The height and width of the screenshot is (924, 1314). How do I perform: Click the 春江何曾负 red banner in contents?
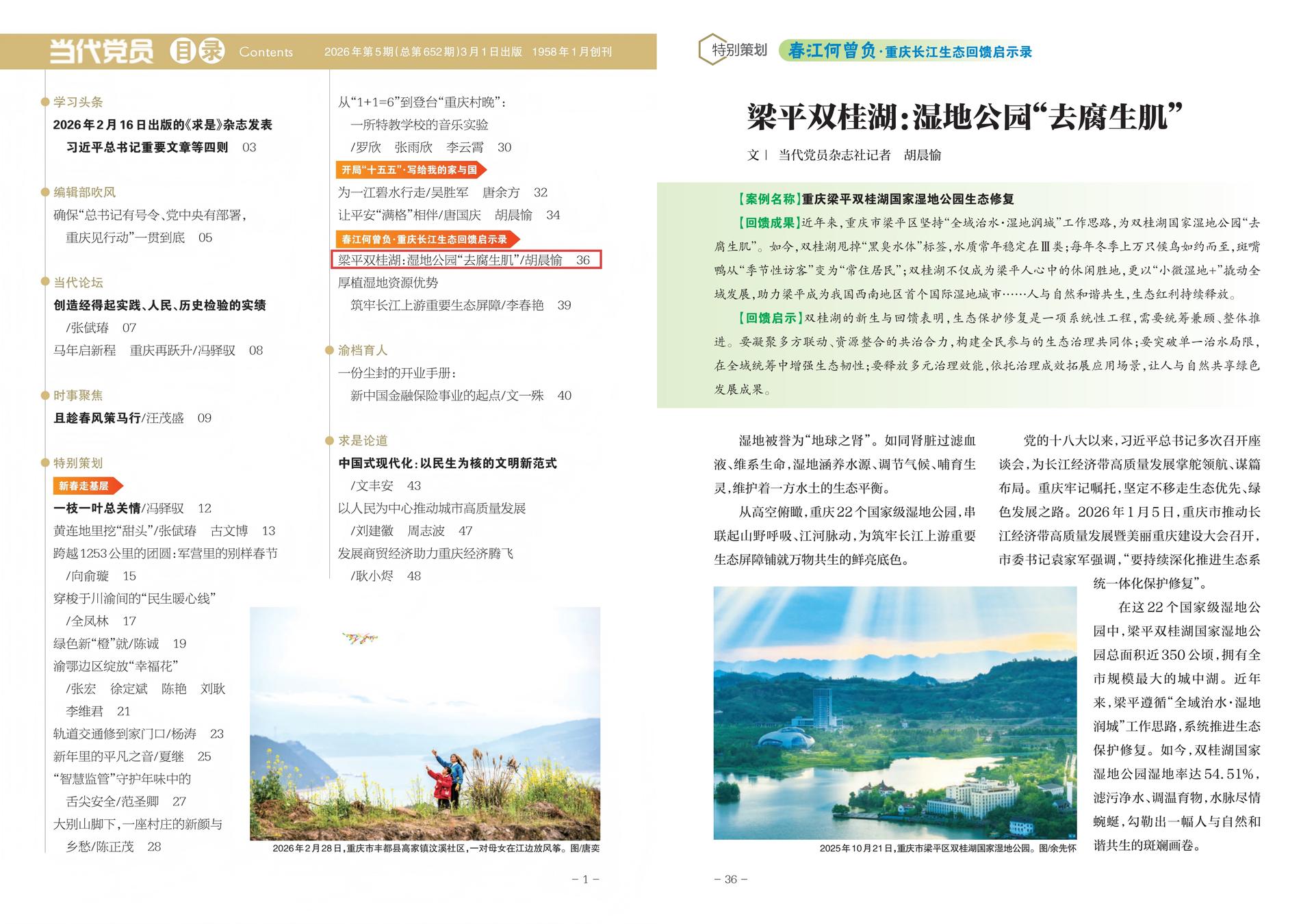(425, 242)
